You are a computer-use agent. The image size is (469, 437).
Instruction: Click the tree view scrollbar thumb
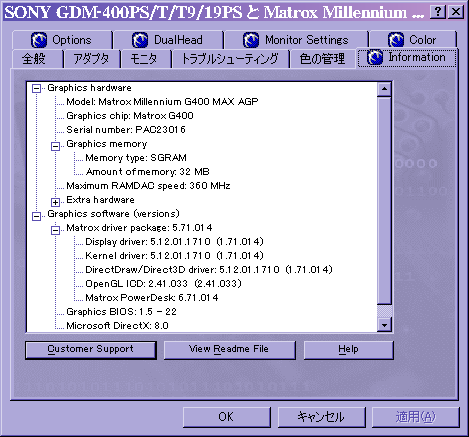[x=384, y=200]
